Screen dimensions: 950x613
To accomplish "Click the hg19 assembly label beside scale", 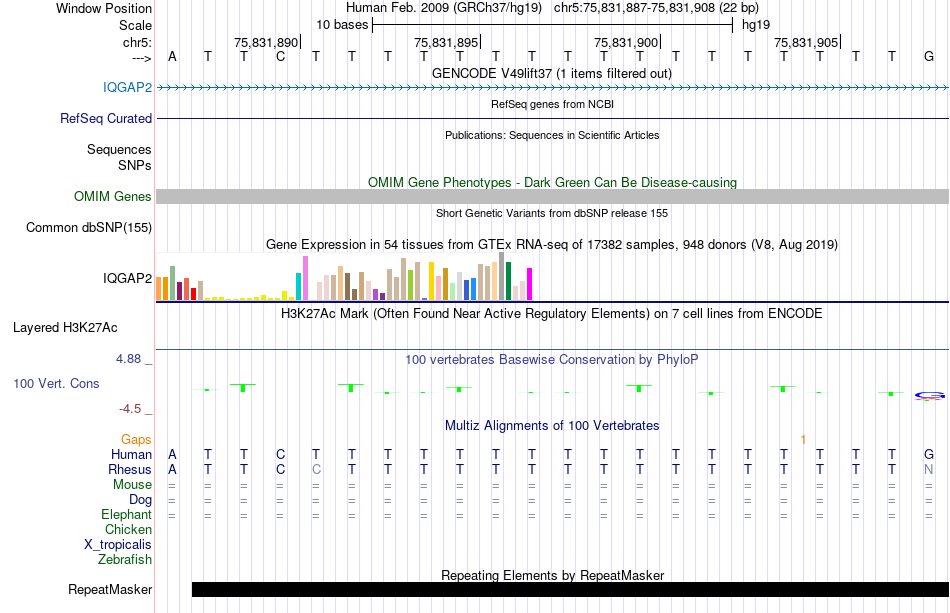I will click(x=756, y=25).
